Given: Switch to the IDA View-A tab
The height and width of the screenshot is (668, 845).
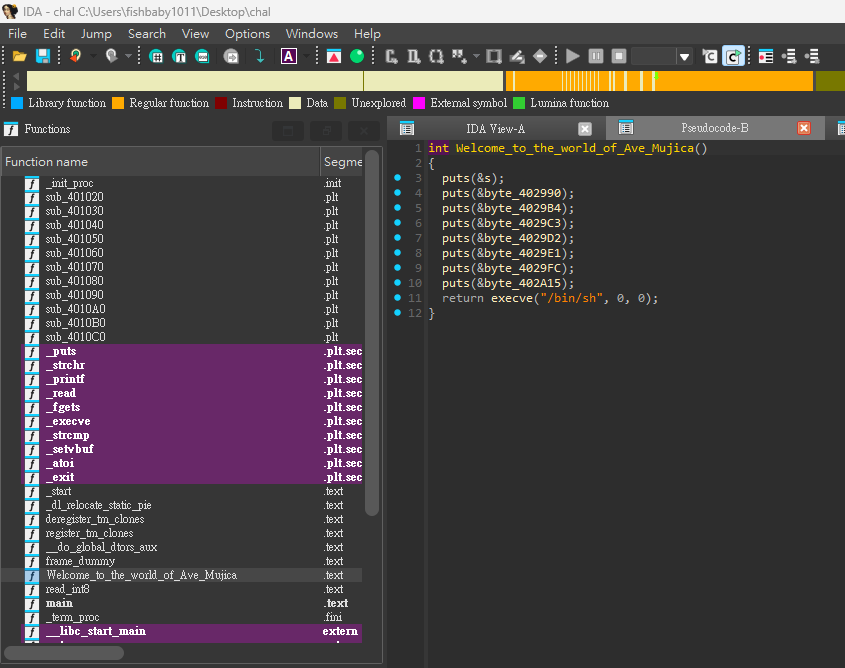Looking at the screenshot, I should 495,129.
